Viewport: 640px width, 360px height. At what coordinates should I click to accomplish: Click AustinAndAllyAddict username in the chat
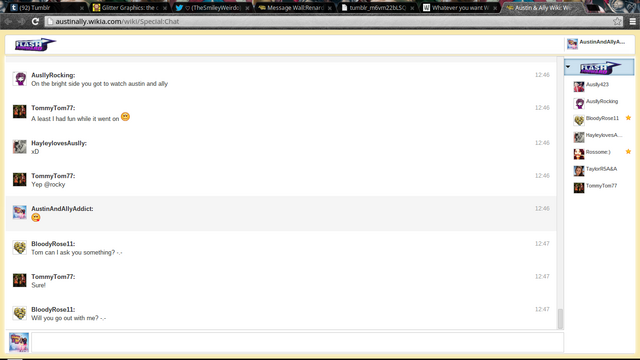62,209
